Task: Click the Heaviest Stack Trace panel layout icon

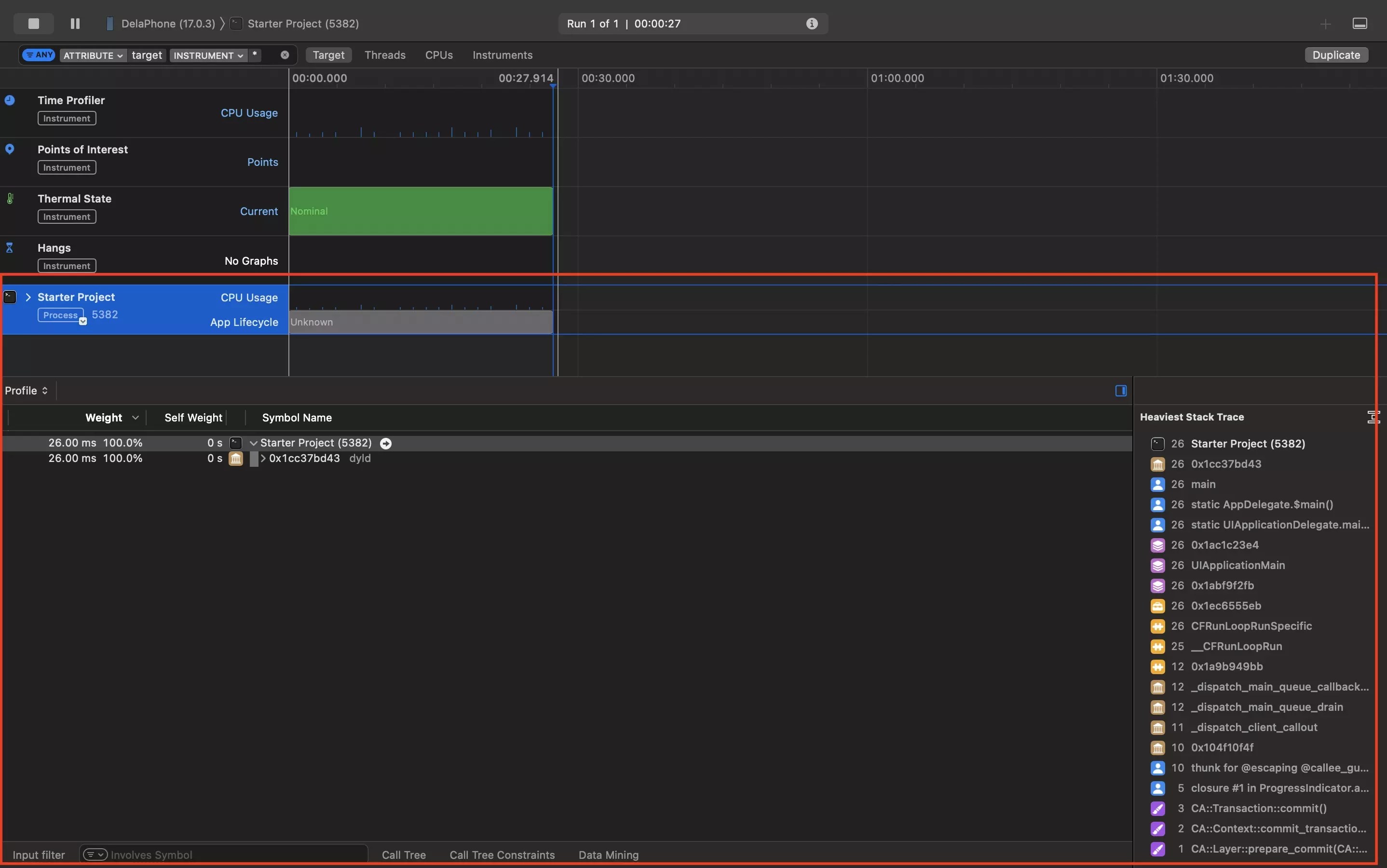Action: 1373,417
